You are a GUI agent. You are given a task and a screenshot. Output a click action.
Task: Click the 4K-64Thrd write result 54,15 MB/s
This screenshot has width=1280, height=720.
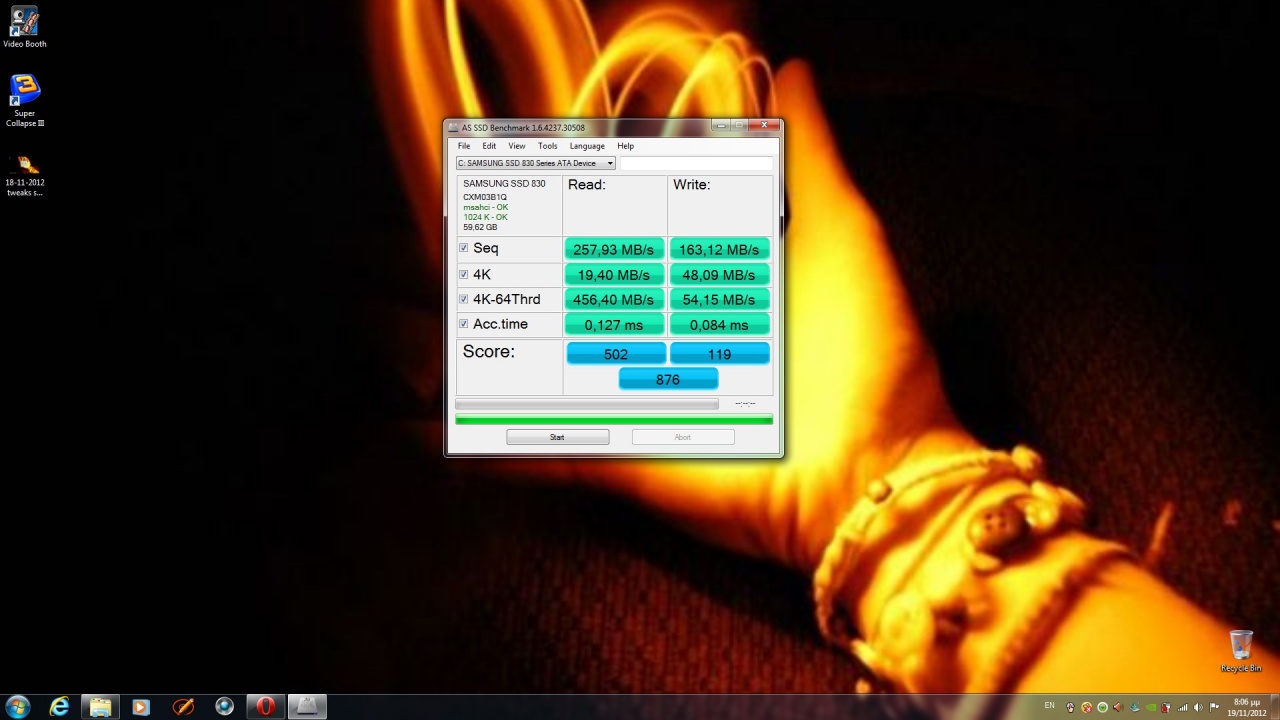719,299
